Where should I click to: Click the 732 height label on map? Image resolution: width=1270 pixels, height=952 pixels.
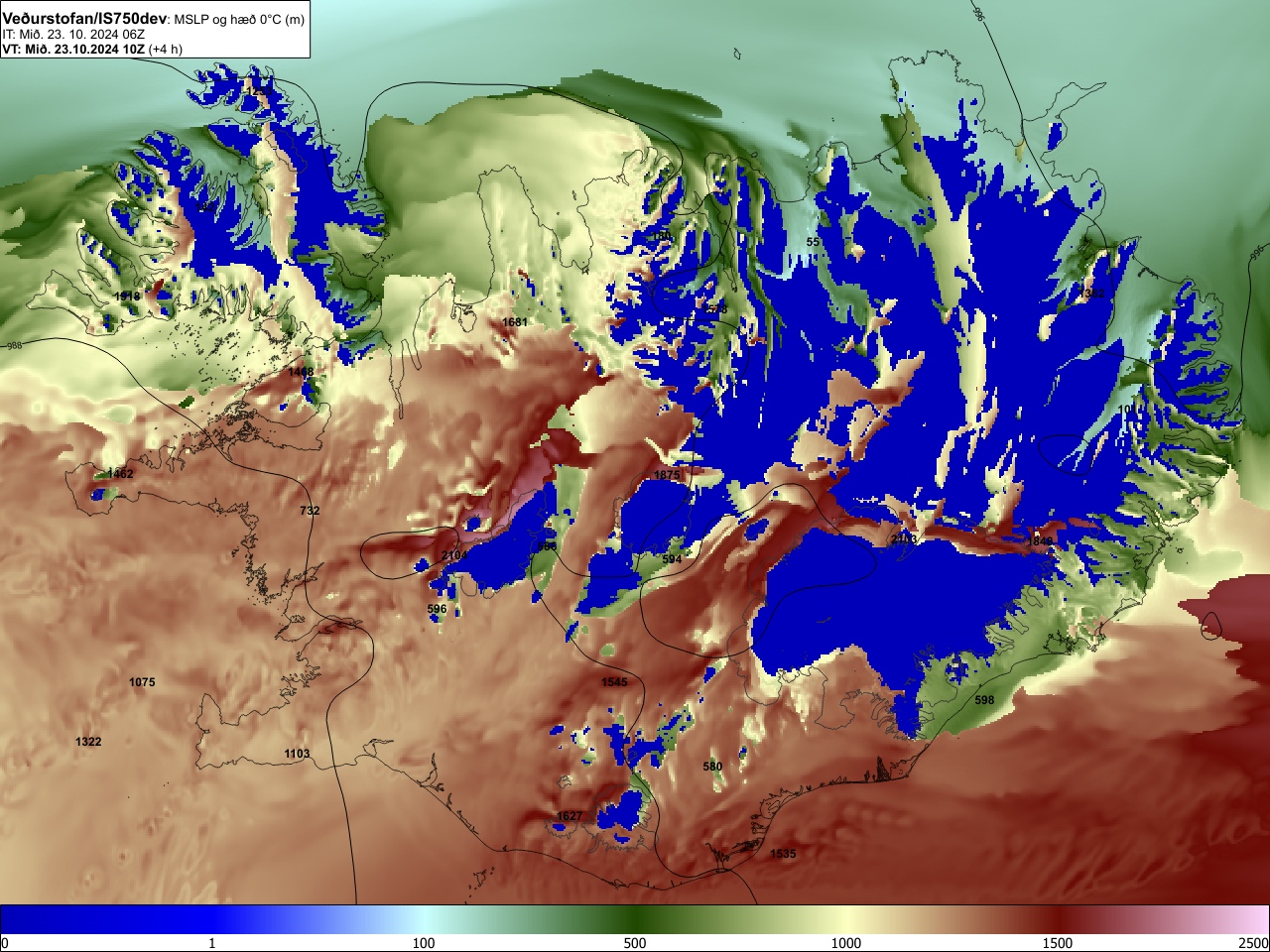tap(310, 511)
